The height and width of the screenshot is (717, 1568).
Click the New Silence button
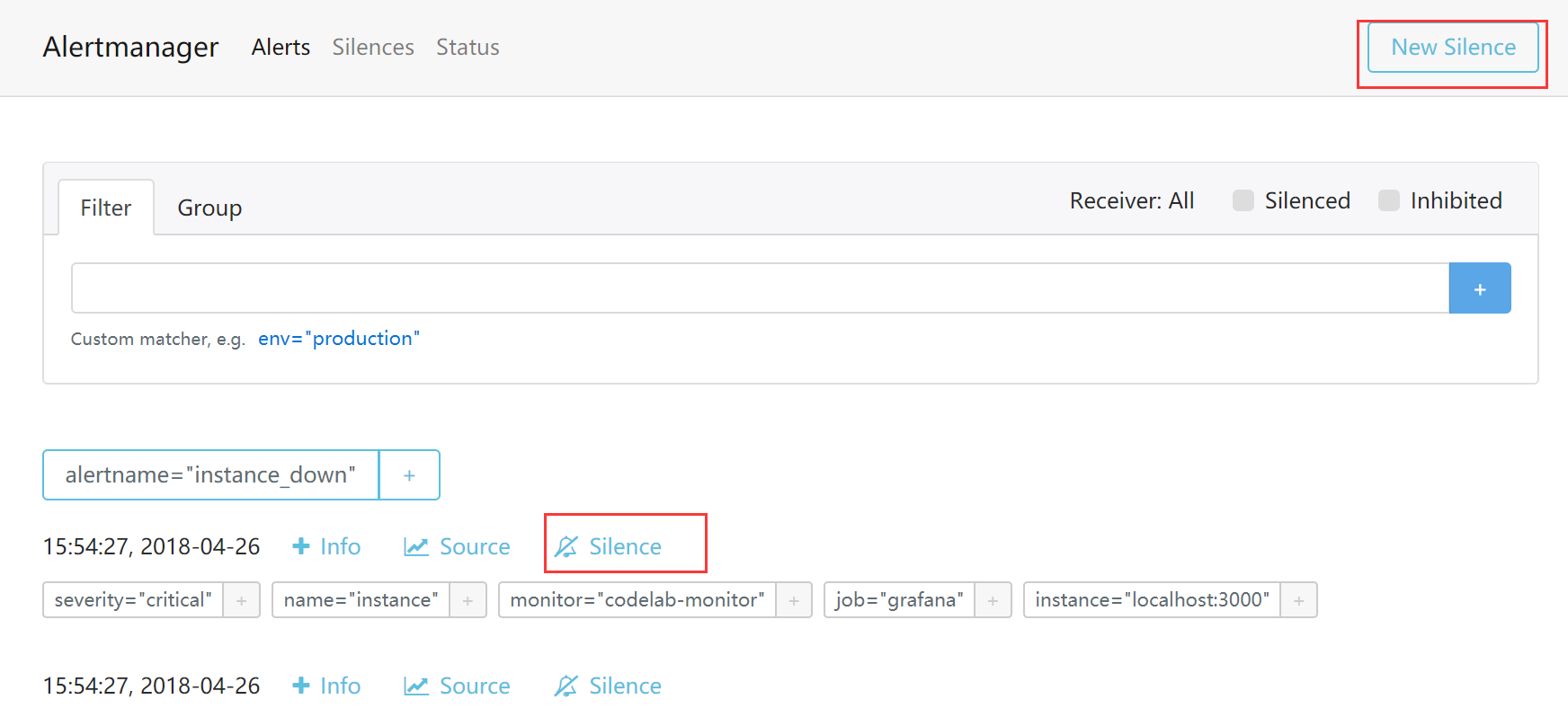pos(1452,48)
